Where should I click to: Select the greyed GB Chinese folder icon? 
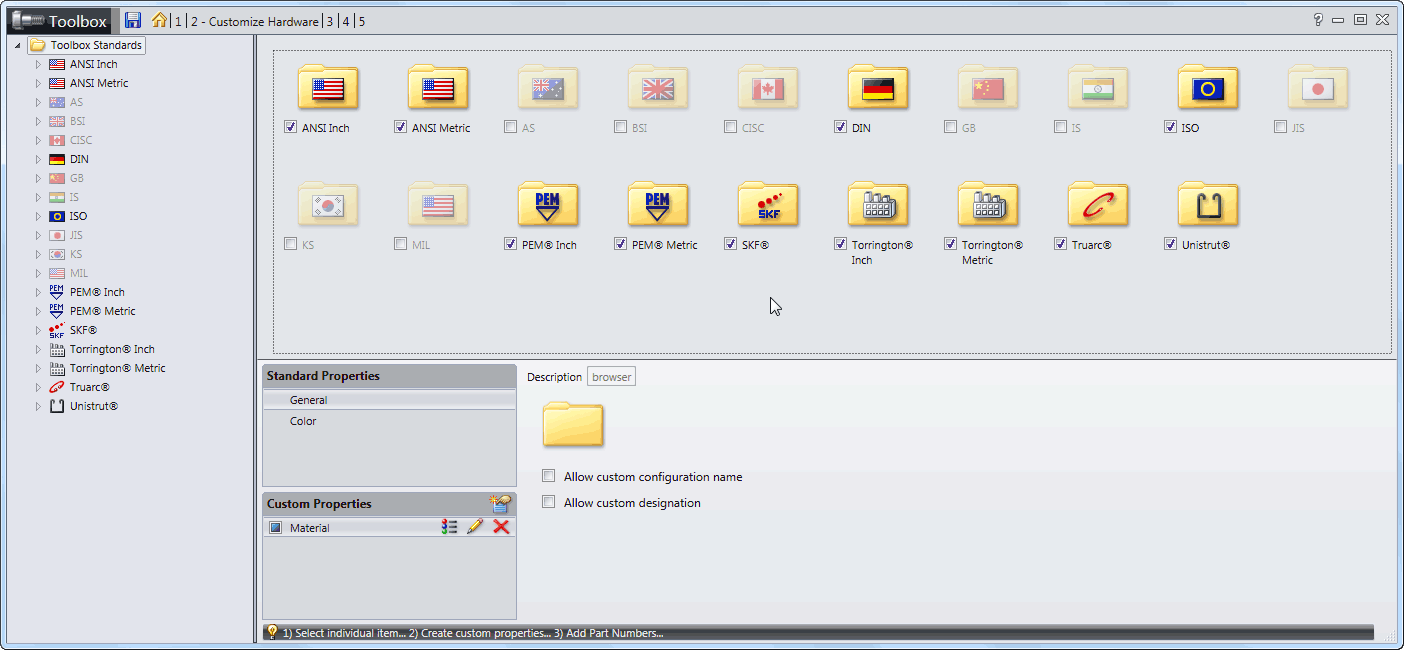[x=988, y=88]
